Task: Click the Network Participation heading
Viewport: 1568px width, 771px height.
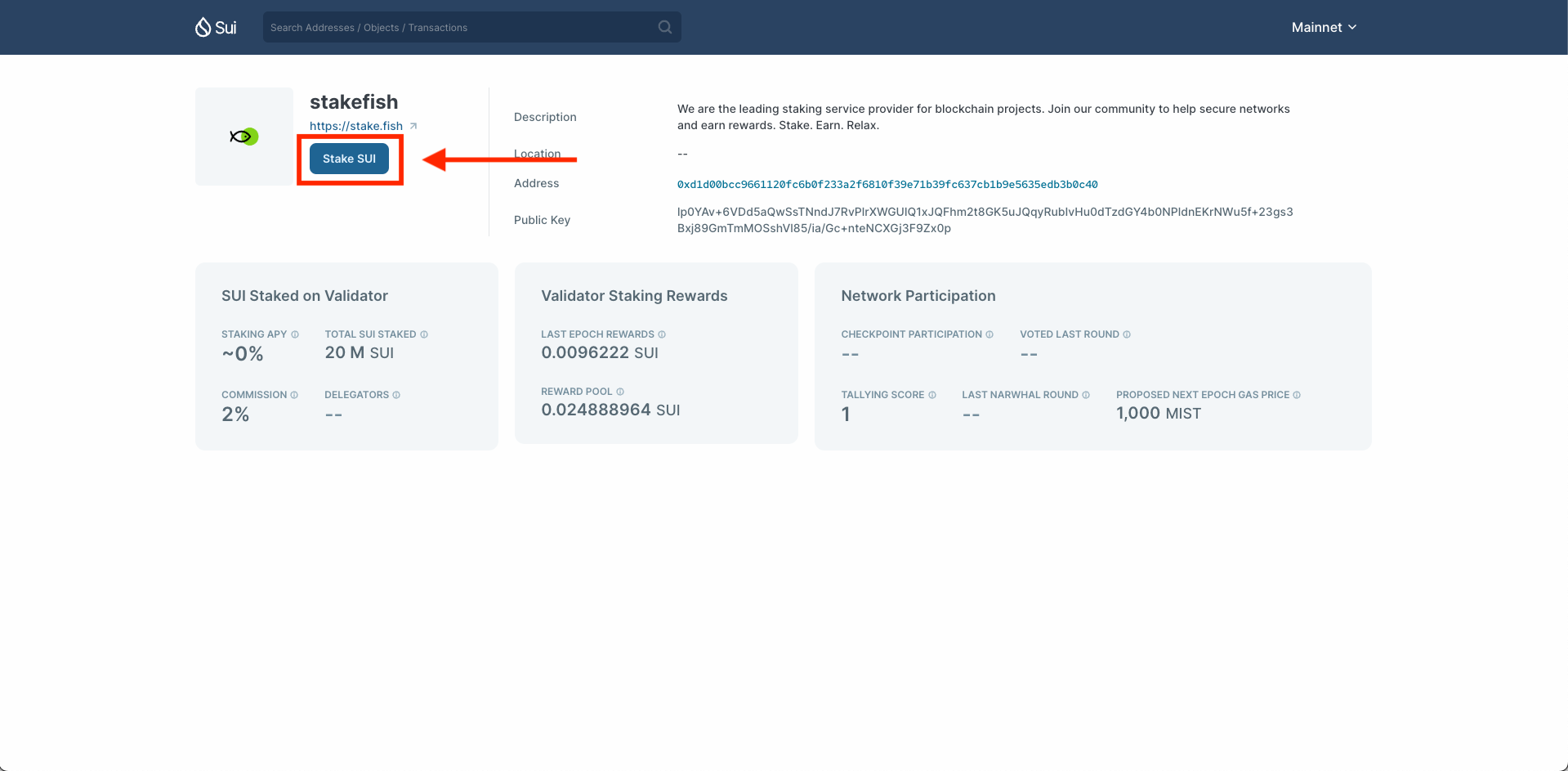Action: [x=918, y=296]
